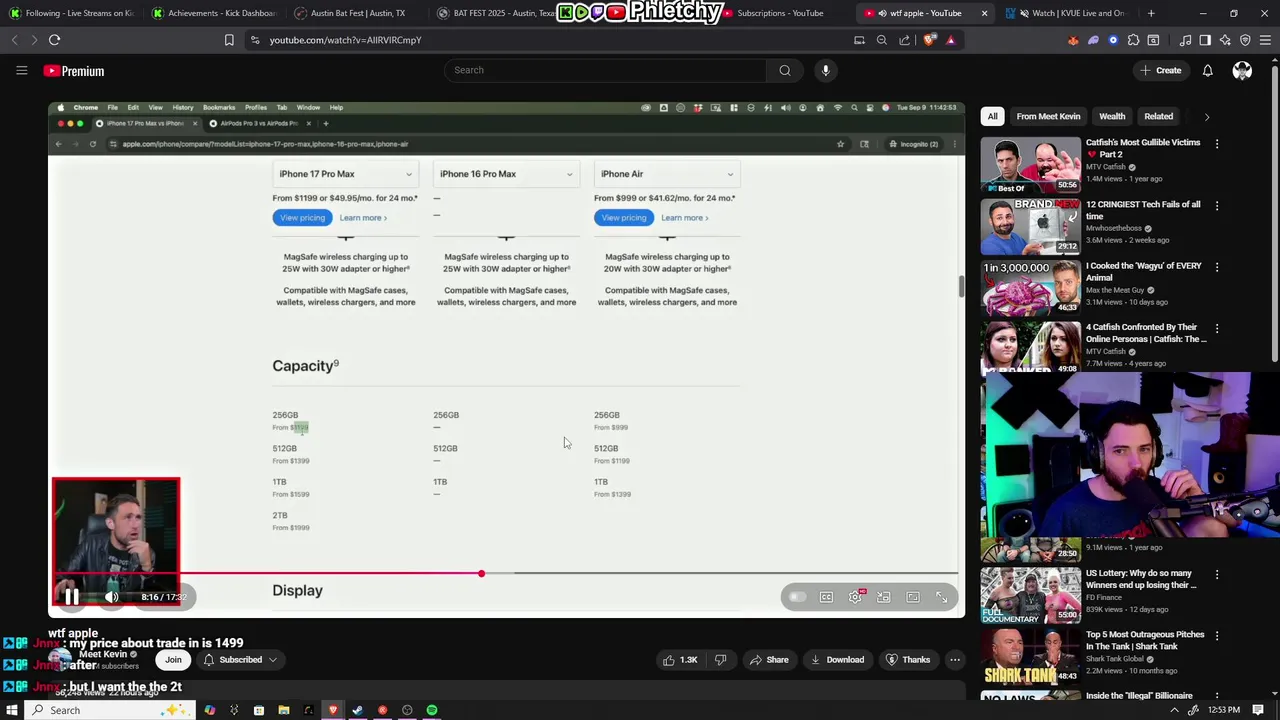Reload the page in the browser
1280x720 pixels.
pos(54,40)
